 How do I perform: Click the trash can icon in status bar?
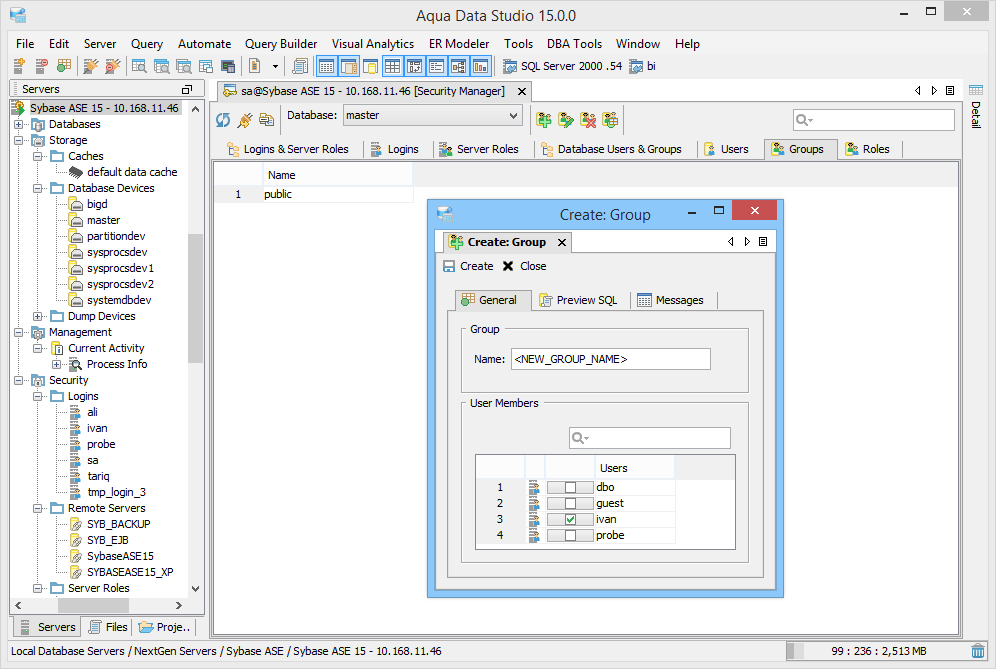978,651
